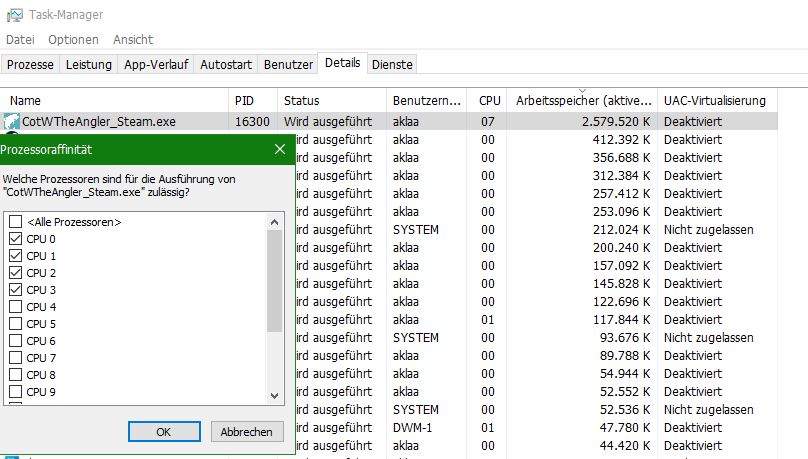Sort by the Status column header

tap(332, 100)
